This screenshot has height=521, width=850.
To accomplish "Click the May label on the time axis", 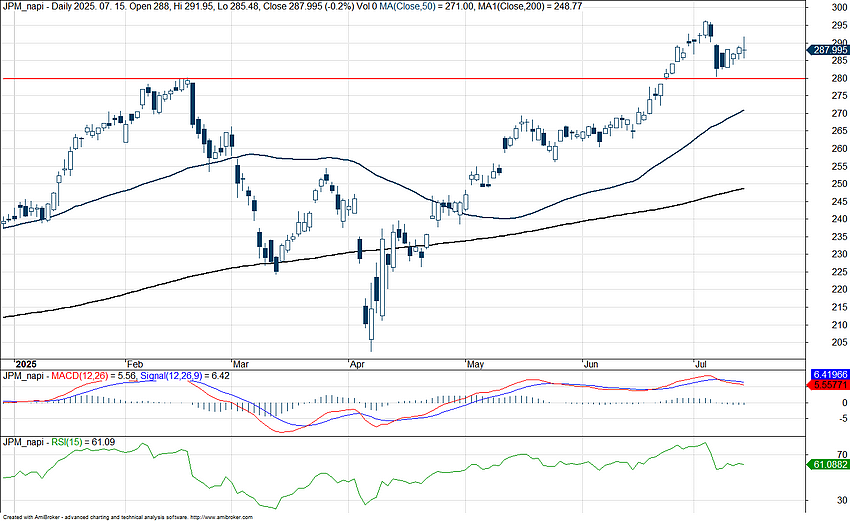I will tap(475, 364).
